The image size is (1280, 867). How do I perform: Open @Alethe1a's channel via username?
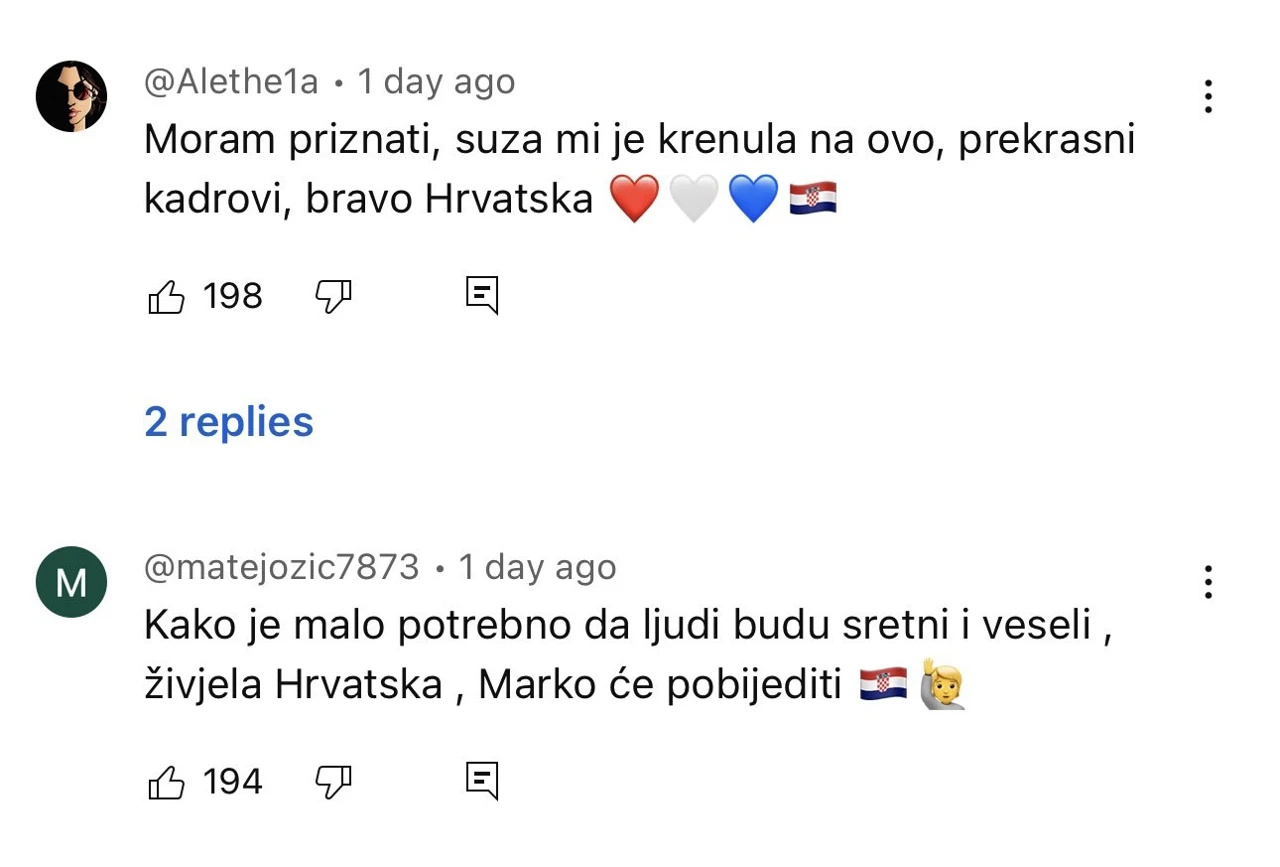(230, 81)
